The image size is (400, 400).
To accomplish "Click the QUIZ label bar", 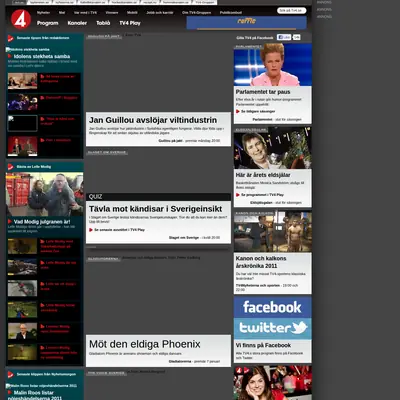I will click(158, 197).
